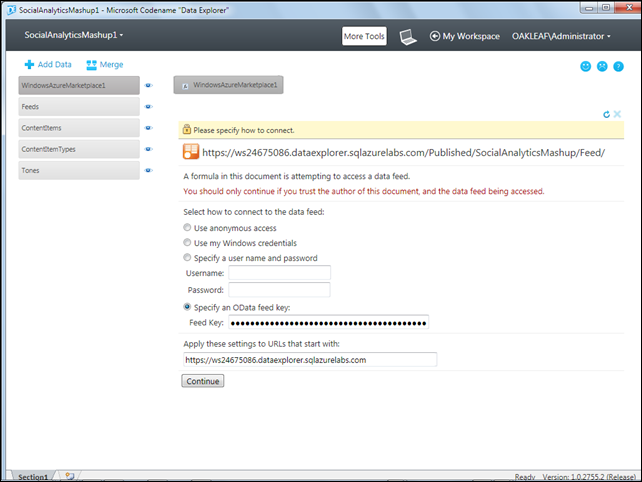
Task: Click the version number in status bar
Action: click(589, 477)
